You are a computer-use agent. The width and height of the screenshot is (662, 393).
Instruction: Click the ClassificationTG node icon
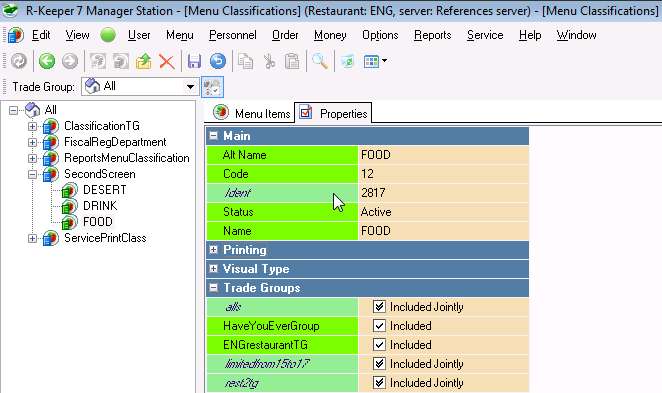pyautogui.click(x=51, y=126)
